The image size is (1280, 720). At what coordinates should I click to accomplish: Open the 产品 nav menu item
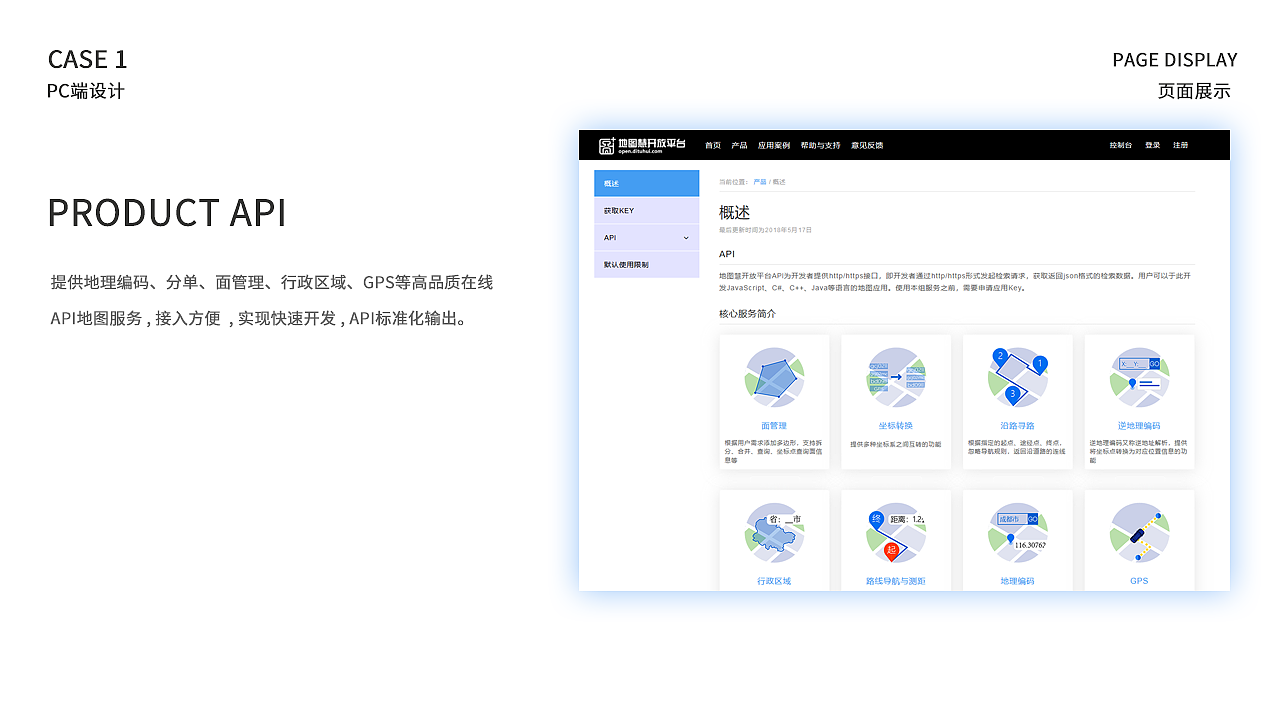pos(739,146)
